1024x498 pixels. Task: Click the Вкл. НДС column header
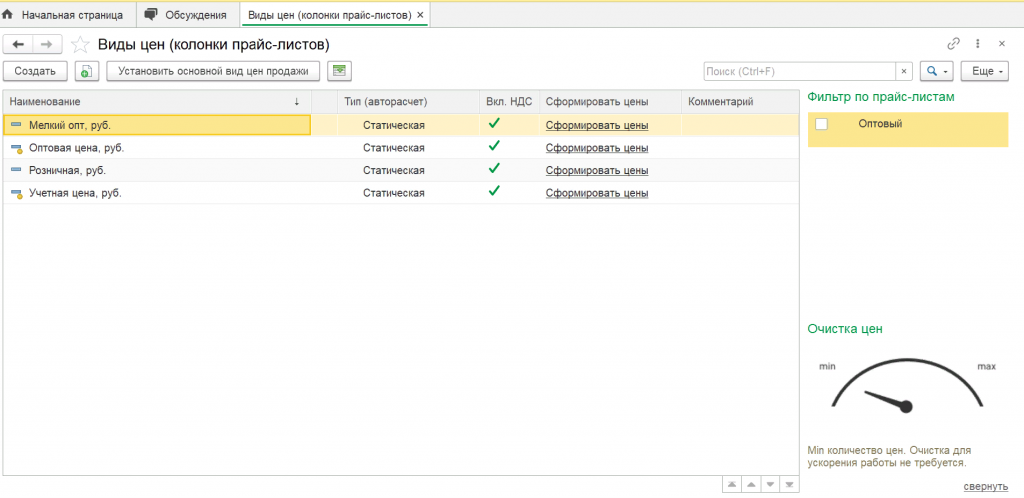(x=509, y=102)
